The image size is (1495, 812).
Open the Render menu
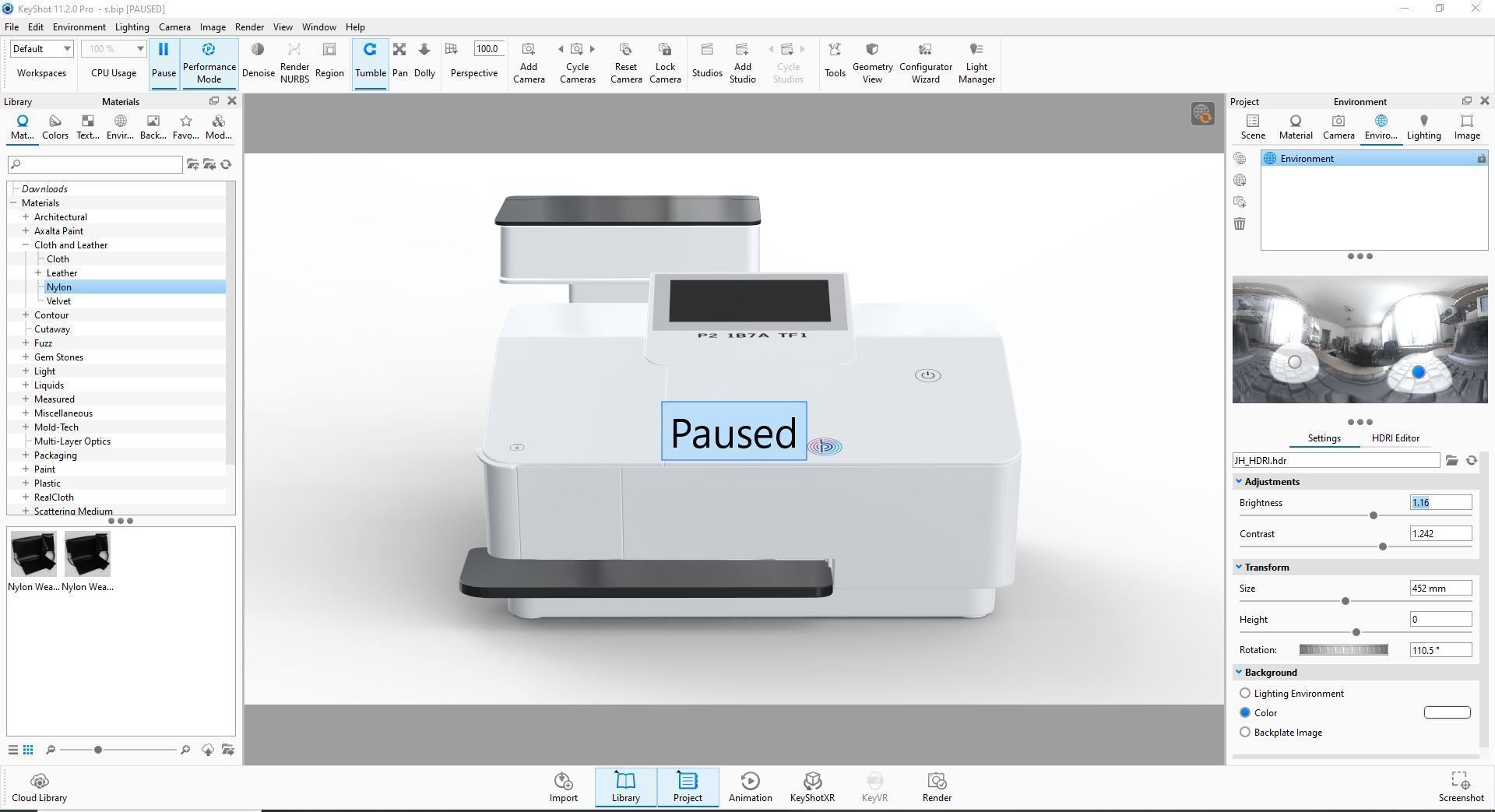[249, 26]
